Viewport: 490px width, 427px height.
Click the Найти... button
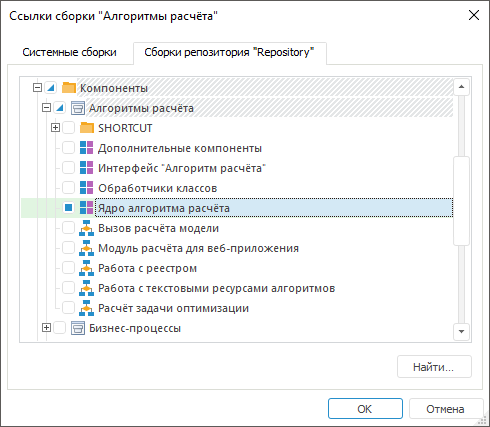tap(434, 367)
